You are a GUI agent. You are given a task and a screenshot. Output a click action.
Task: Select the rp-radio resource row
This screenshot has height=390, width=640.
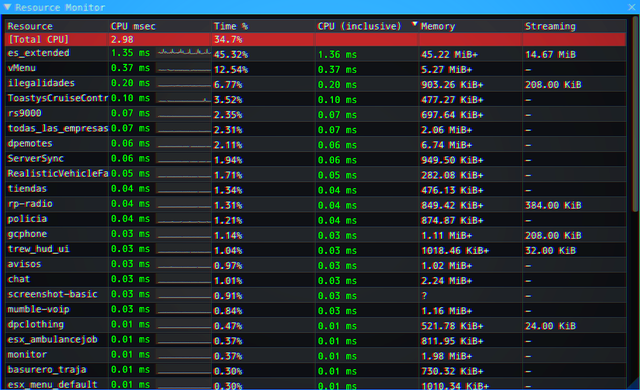tap(316, 205)
